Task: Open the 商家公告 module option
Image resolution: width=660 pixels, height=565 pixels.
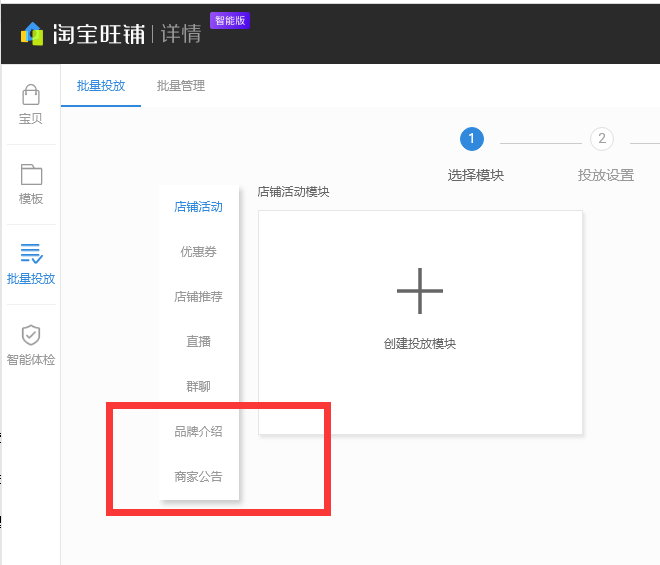Action: (198, 477)
